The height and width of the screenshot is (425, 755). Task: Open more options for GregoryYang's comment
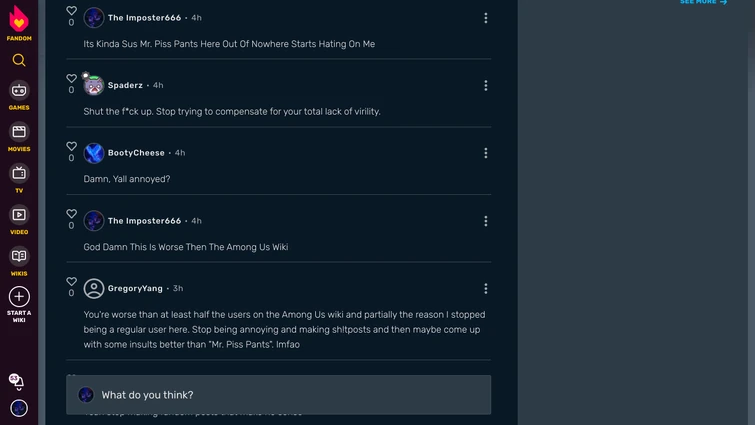click(486, 289)
